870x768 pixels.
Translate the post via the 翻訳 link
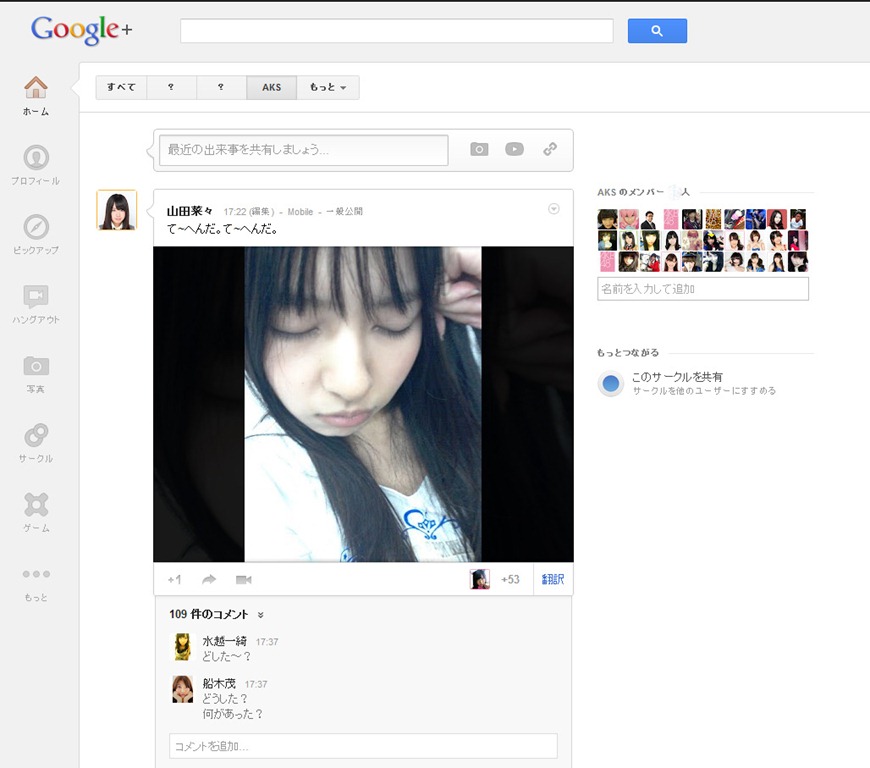(553, 579)
